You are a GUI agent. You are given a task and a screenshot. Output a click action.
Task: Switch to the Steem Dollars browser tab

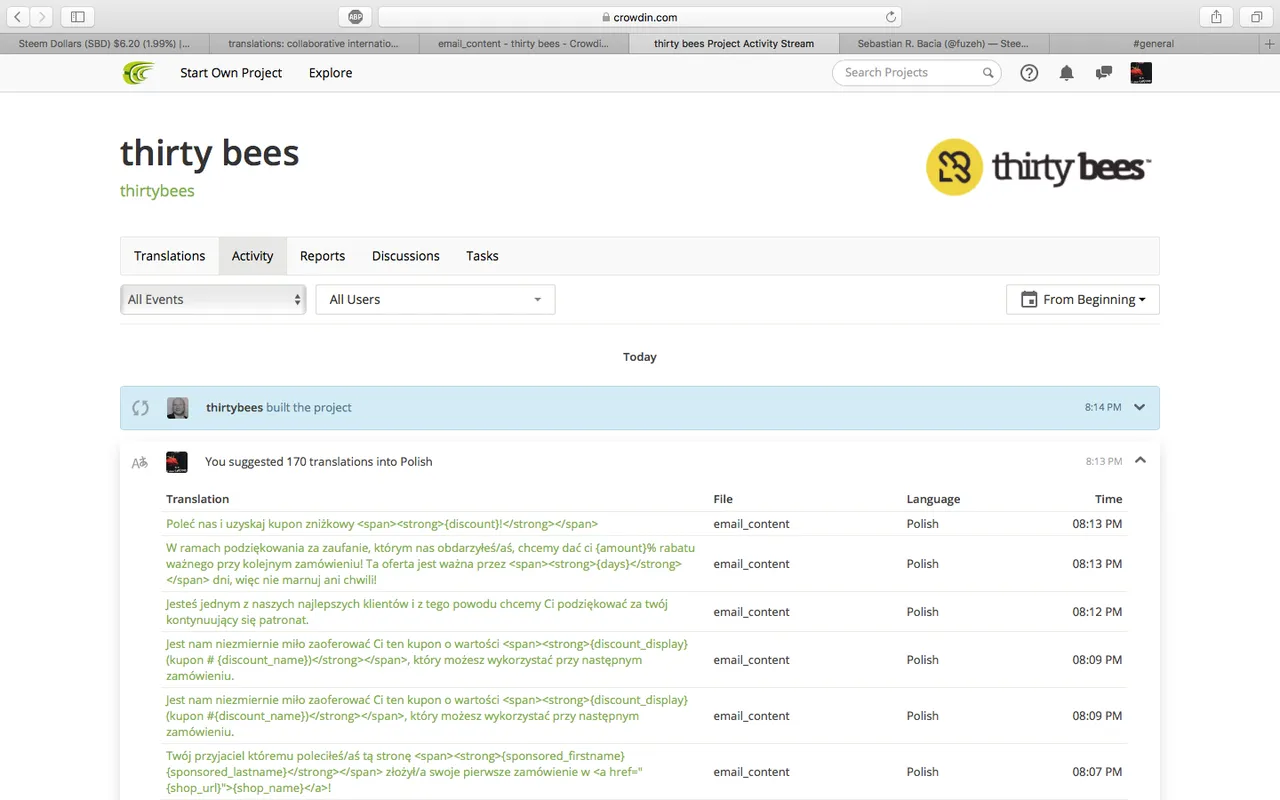pos(104,44)
